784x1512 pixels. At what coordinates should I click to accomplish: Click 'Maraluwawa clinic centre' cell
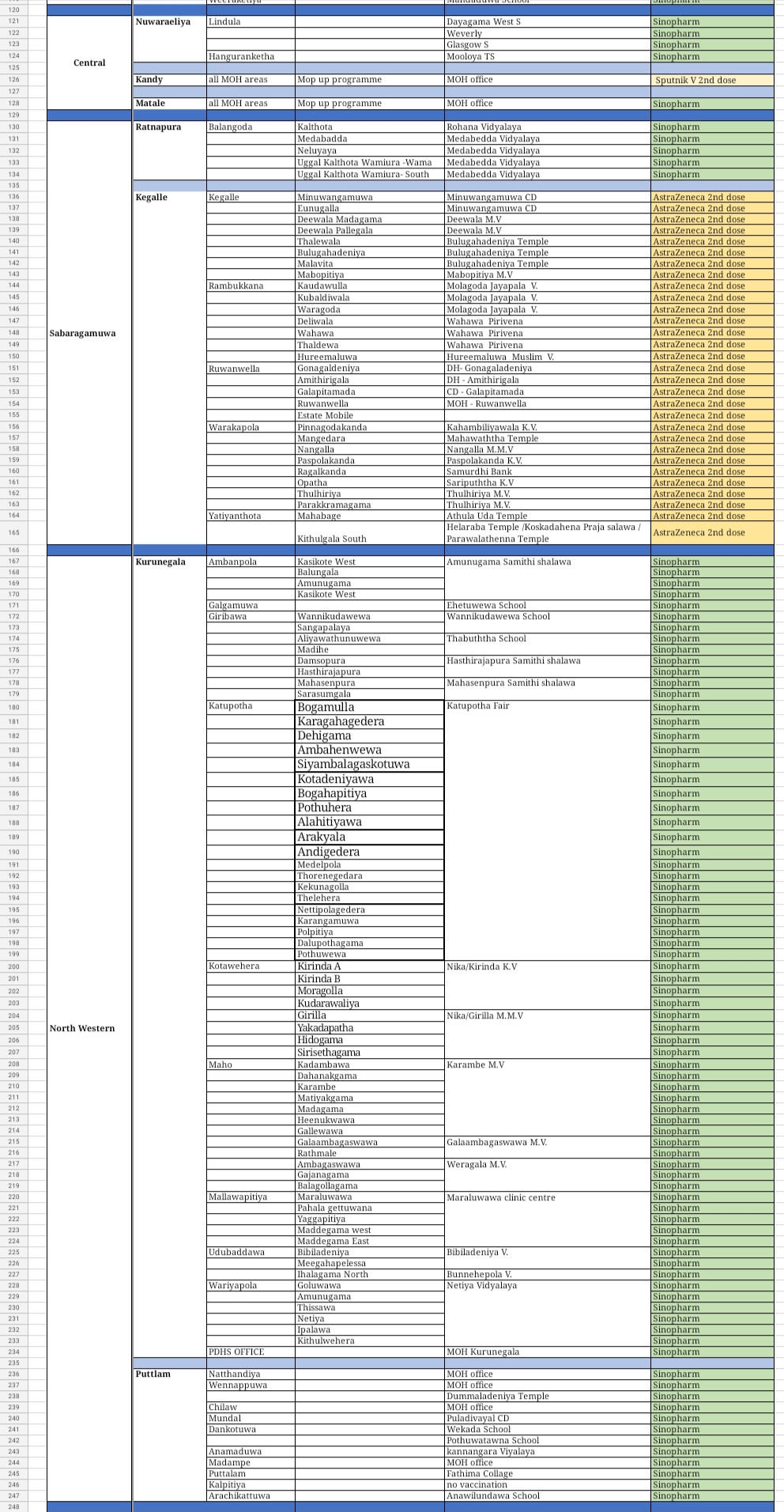[x=547, y=1219]
